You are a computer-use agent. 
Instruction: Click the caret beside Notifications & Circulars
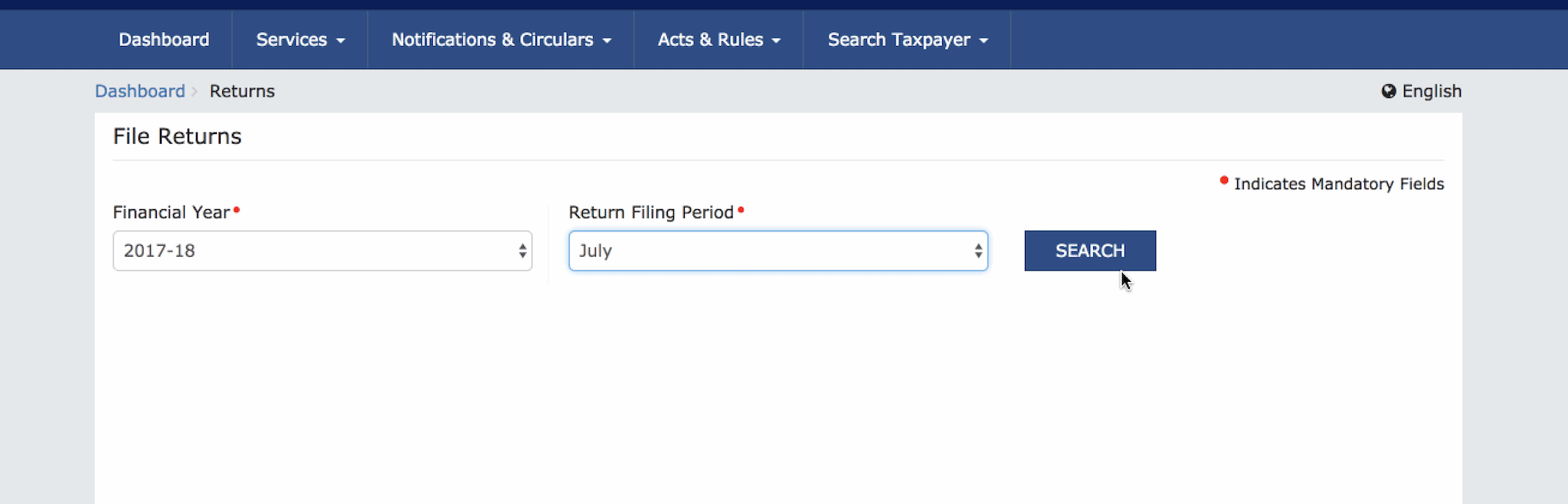click(607, 41)
